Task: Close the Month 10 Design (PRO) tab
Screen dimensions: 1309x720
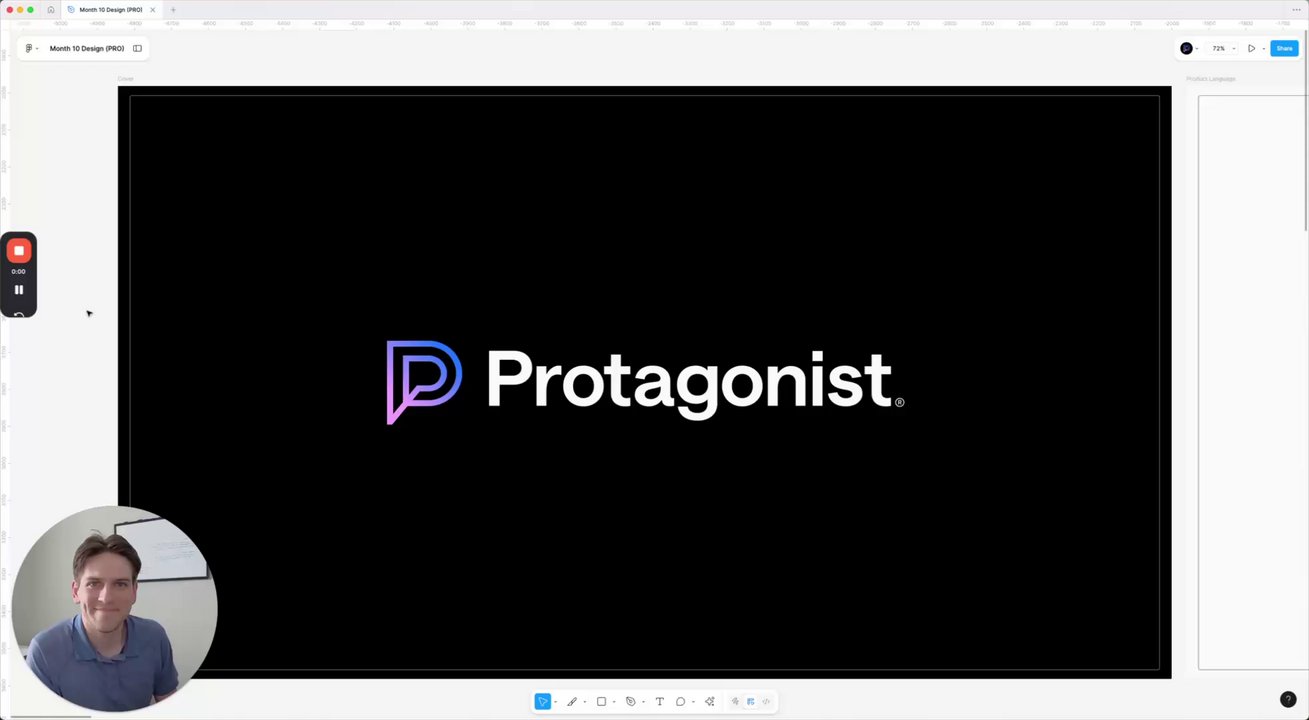Action: tap(152, 10)
